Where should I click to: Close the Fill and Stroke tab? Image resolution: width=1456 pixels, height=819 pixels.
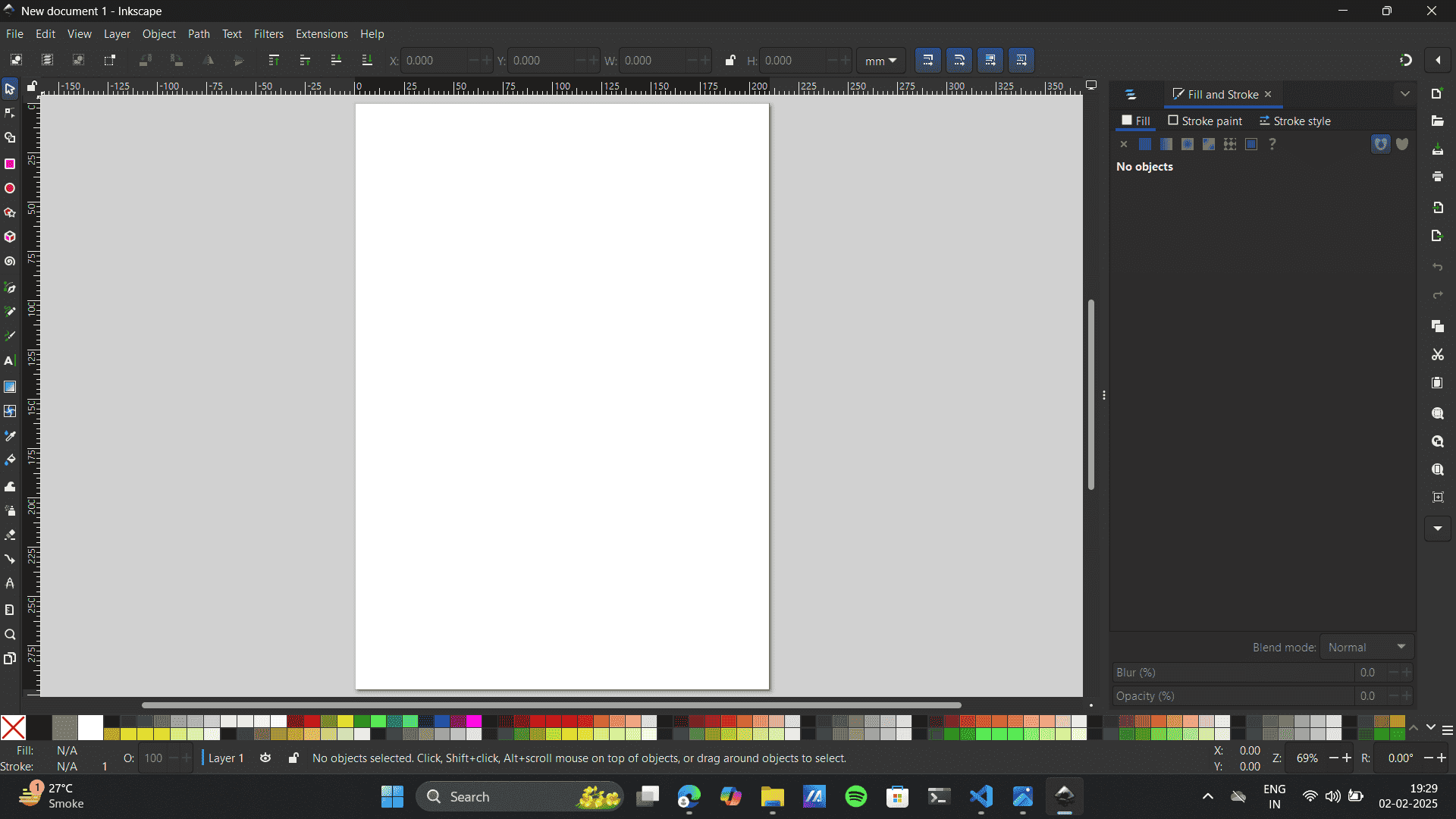[x=1268, y=94]
